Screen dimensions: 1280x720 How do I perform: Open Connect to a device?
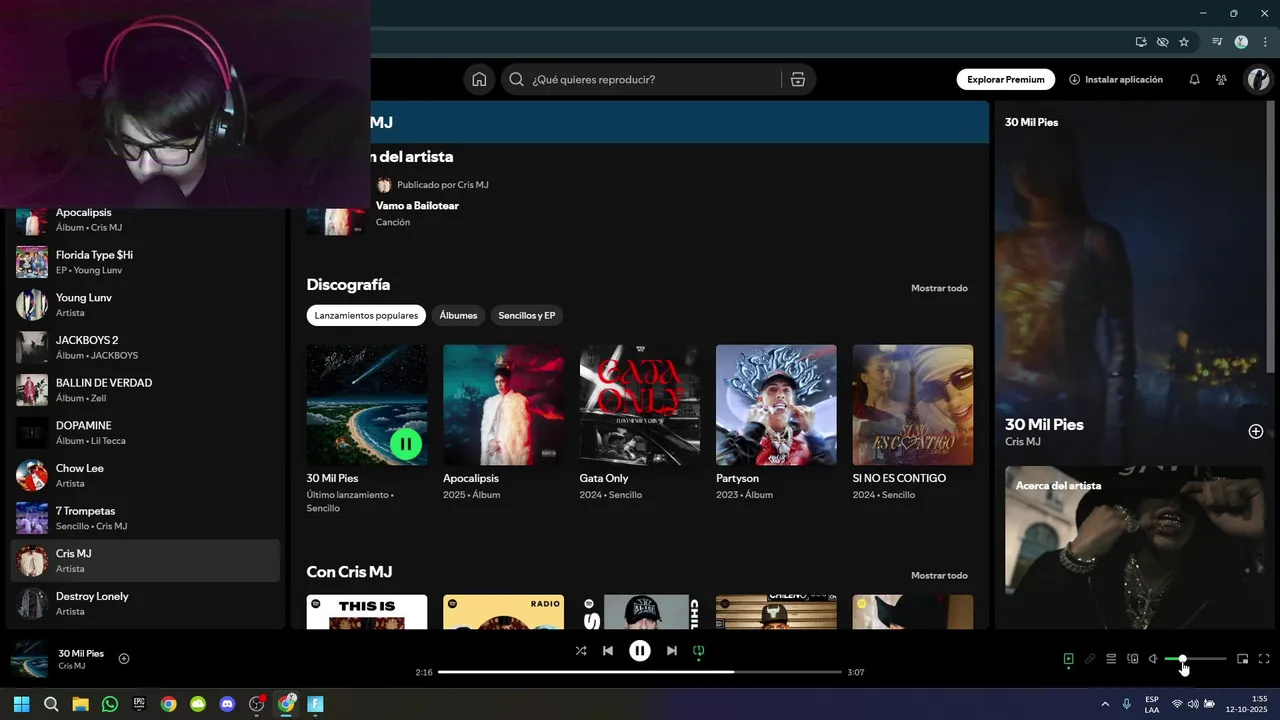[x=1133, y=659]
